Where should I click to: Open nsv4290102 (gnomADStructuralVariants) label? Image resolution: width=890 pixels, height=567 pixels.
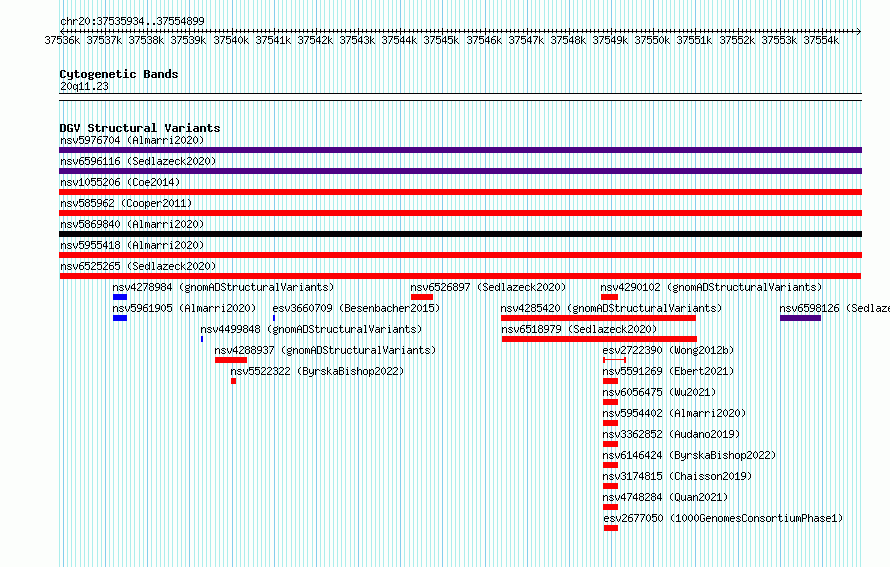(711, 287)
